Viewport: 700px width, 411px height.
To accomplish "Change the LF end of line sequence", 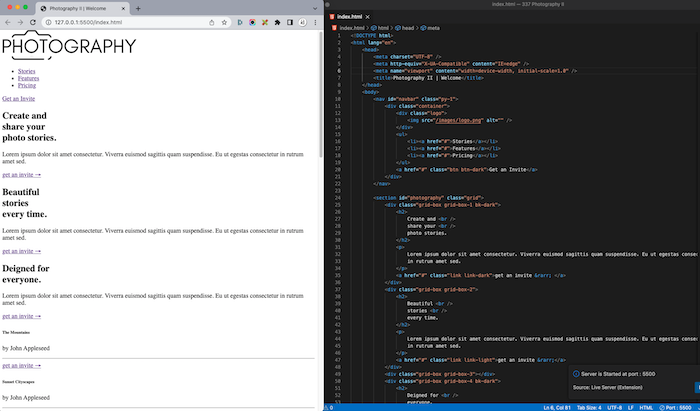I will pos(631,407).
